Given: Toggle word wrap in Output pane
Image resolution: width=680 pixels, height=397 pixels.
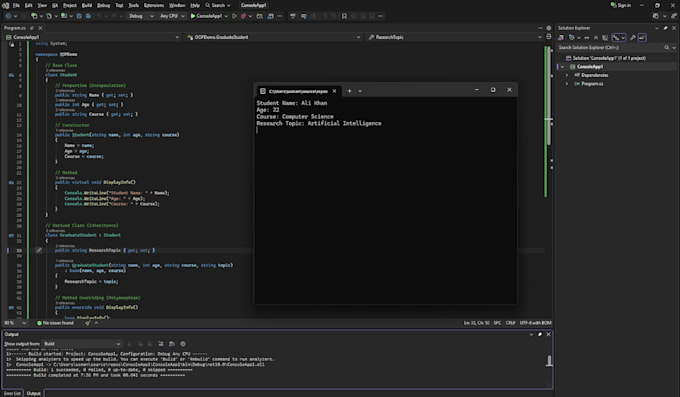Looking at the screenshot, I should click(x=172, y=344).
